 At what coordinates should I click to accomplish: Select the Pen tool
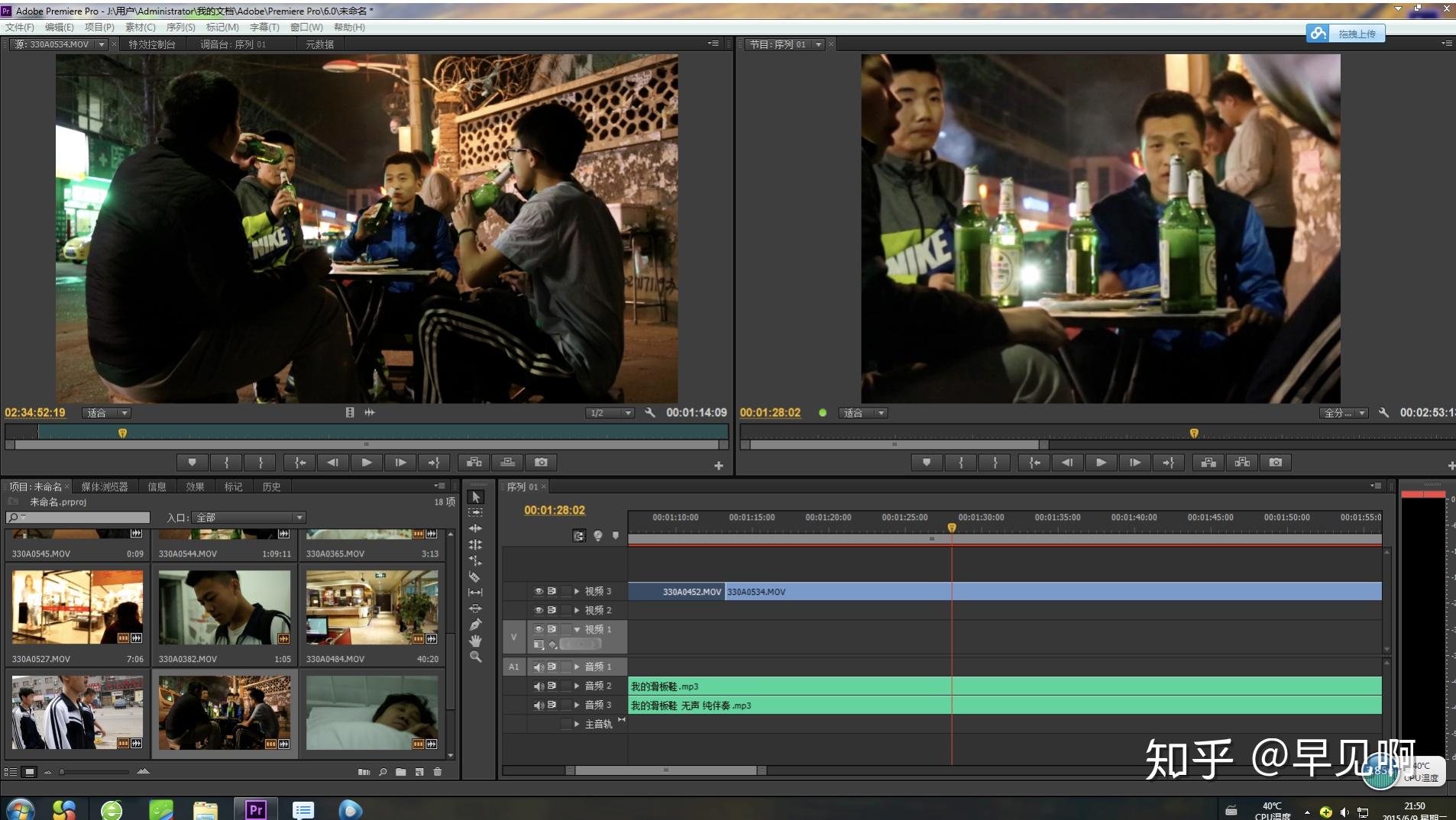pos(475,625)
